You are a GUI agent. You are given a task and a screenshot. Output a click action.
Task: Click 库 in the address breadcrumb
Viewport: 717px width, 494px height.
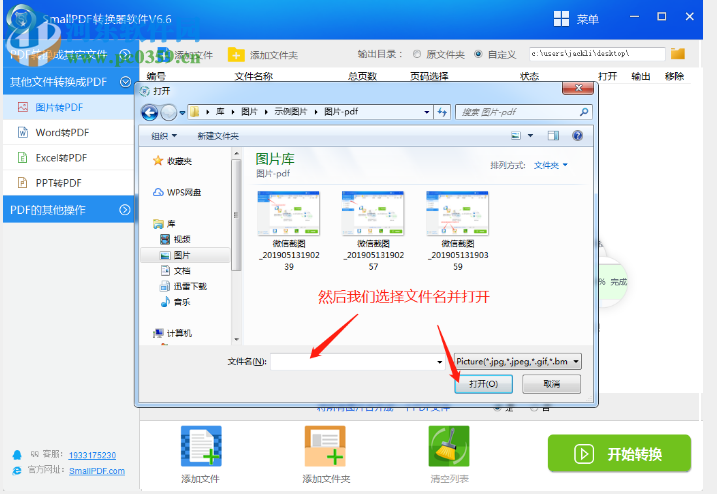(220, 112)
